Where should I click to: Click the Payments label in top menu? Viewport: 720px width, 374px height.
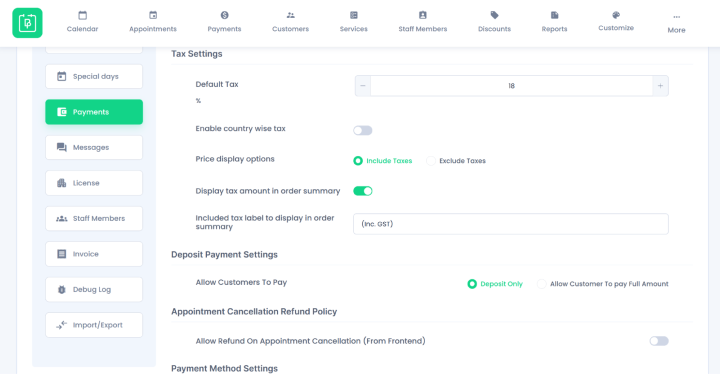[225, 29]
